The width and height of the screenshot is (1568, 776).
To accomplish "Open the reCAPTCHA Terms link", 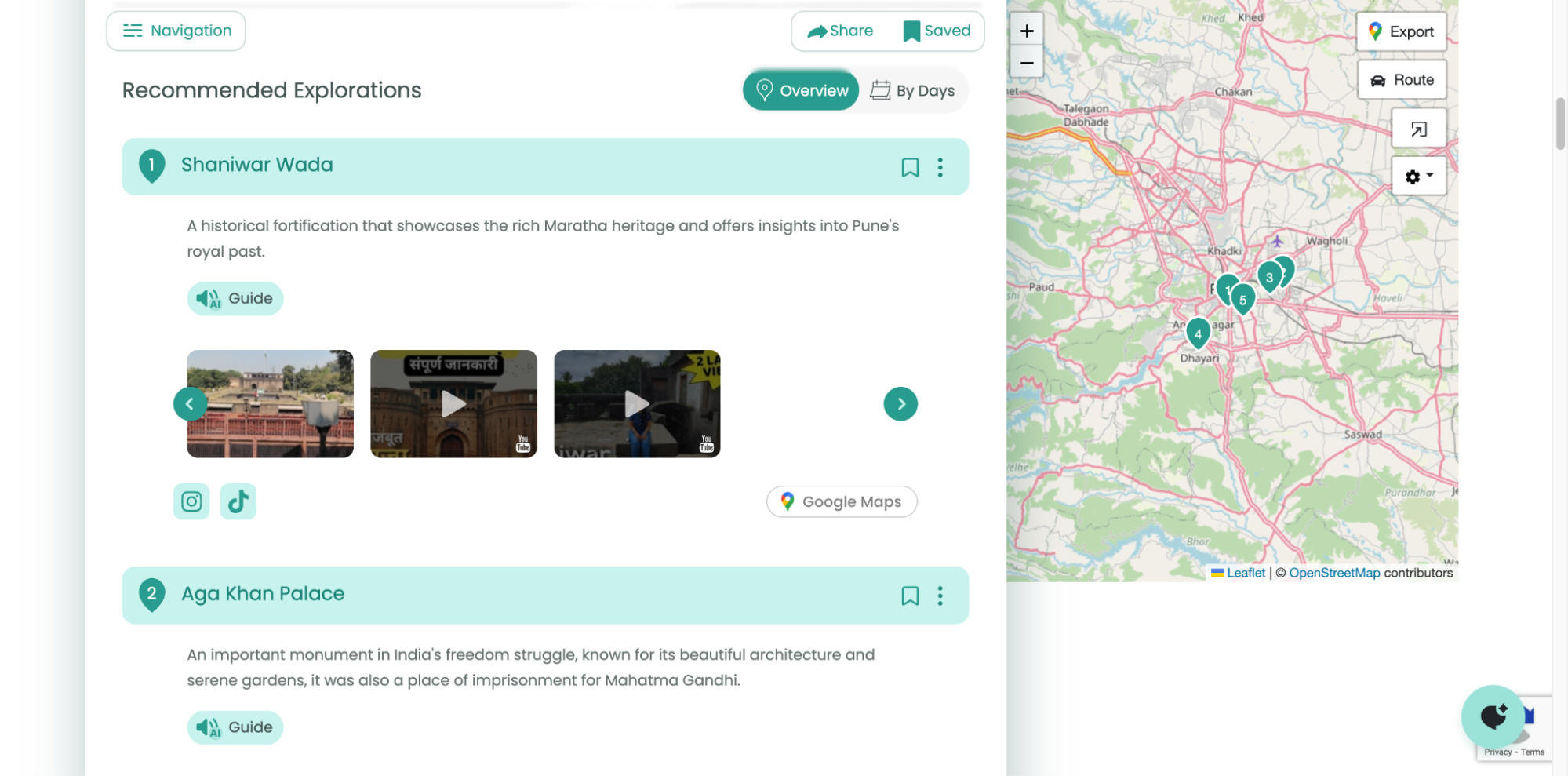I will click(x=1533, y=752).
